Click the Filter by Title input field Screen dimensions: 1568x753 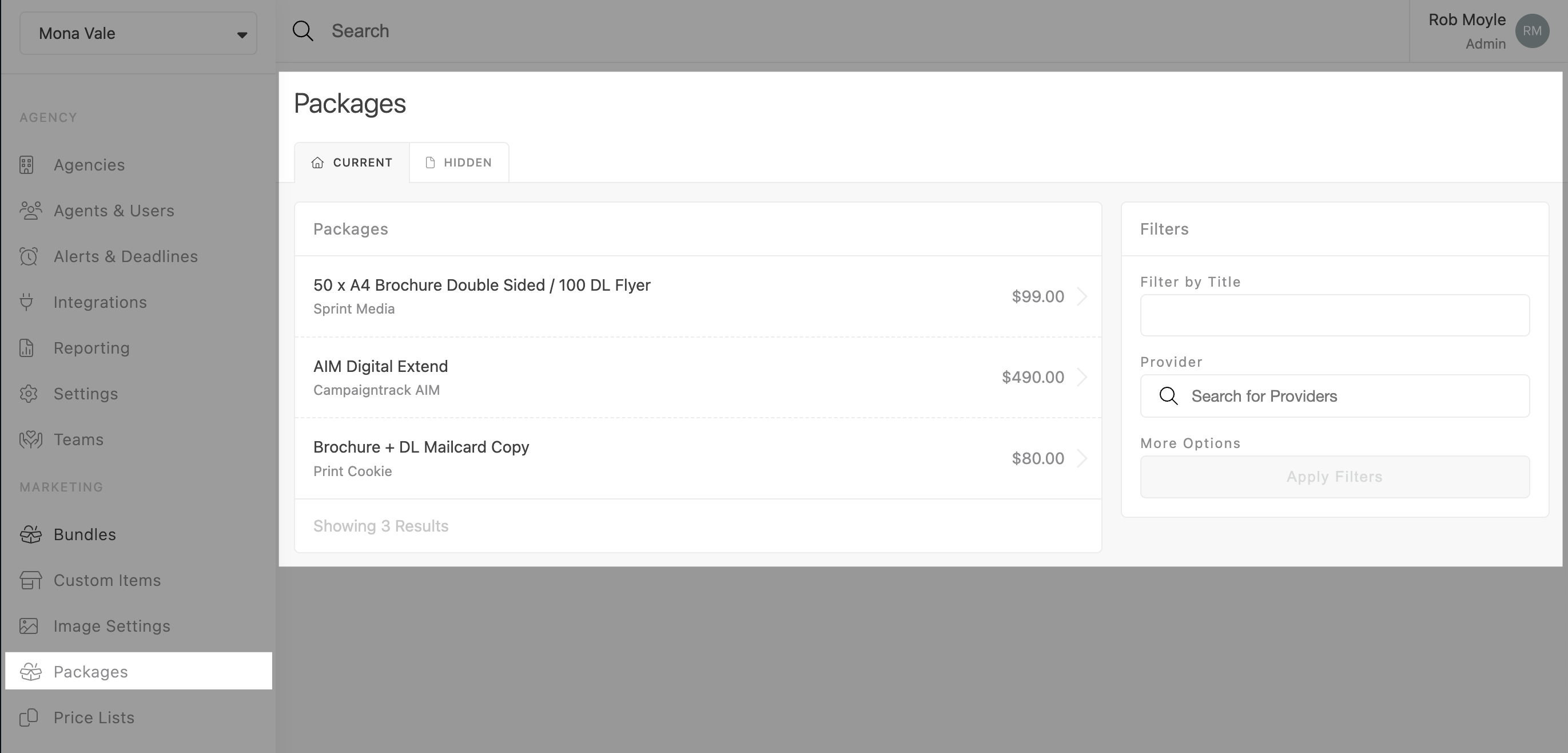tap(1334, 316)
